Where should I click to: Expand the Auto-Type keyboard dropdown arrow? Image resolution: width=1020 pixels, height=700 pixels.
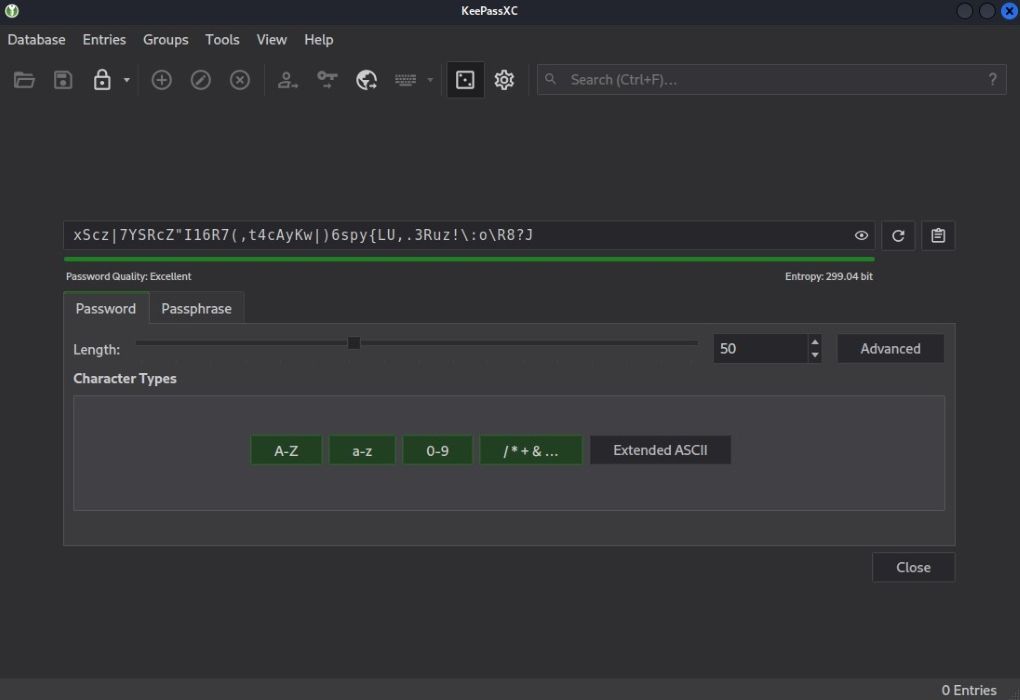(x=431, y=80)
